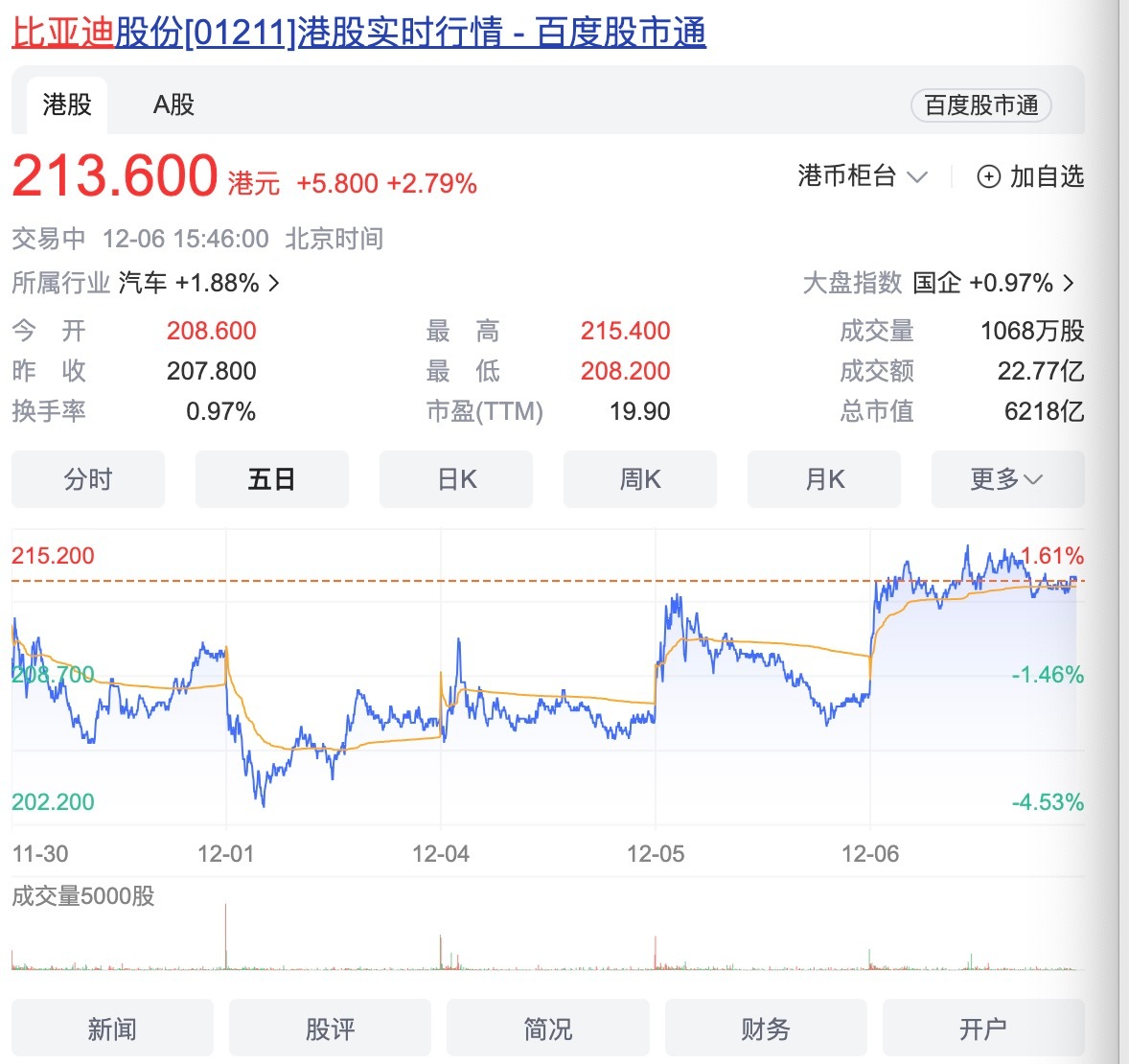Select the 分时 chart tab
Viewport: 1129px width, 1064px height.
point(88,479)
